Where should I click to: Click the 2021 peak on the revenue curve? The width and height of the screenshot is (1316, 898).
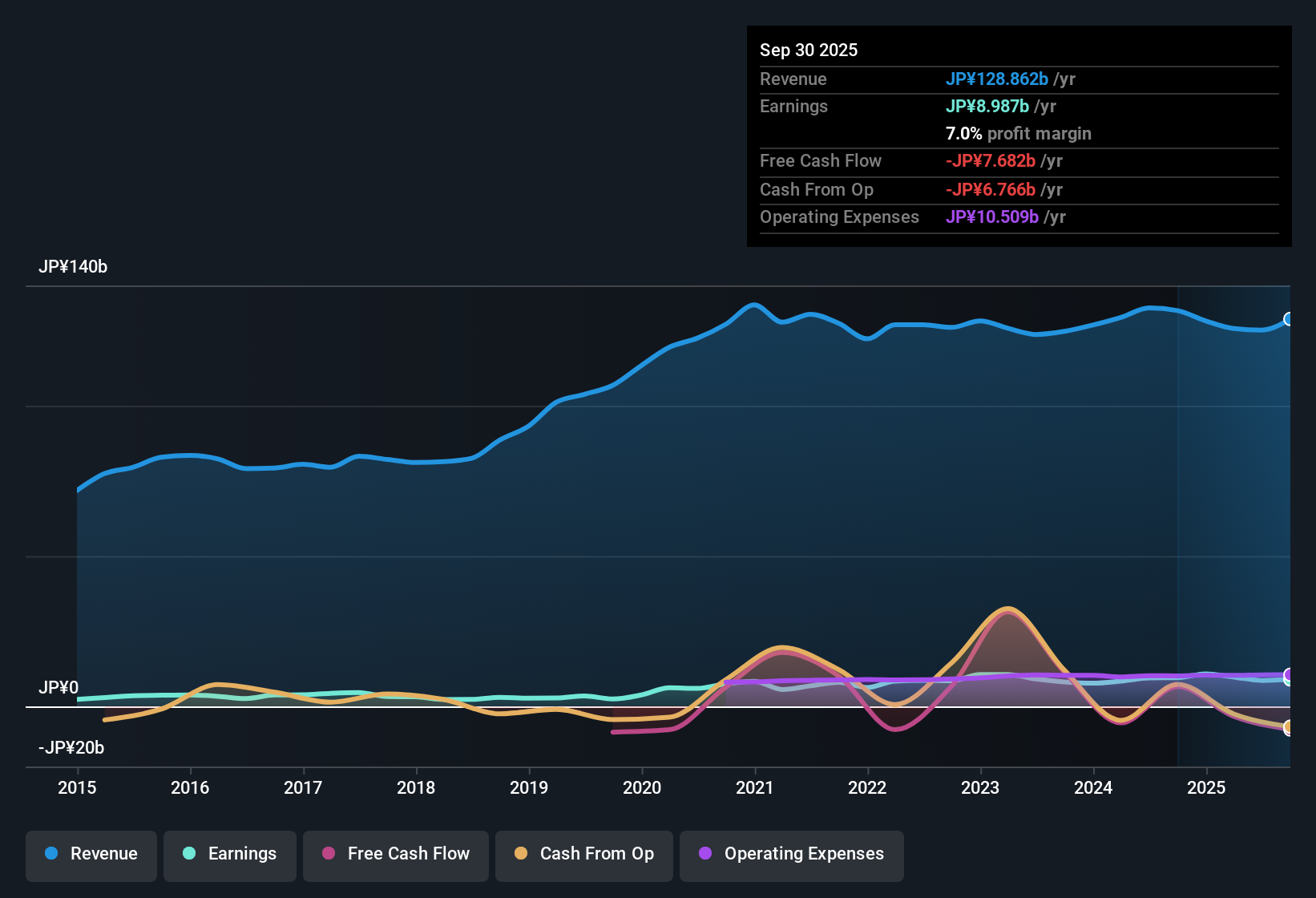tap(753, 304)
